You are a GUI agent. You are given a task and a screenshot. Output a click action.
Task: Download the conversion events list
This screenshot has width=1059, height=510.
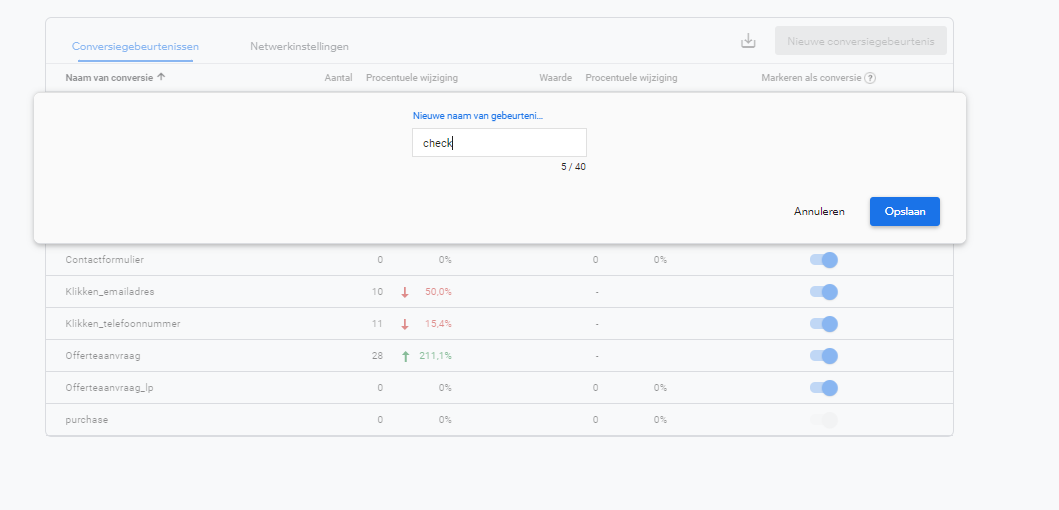[x=748, y=41]
